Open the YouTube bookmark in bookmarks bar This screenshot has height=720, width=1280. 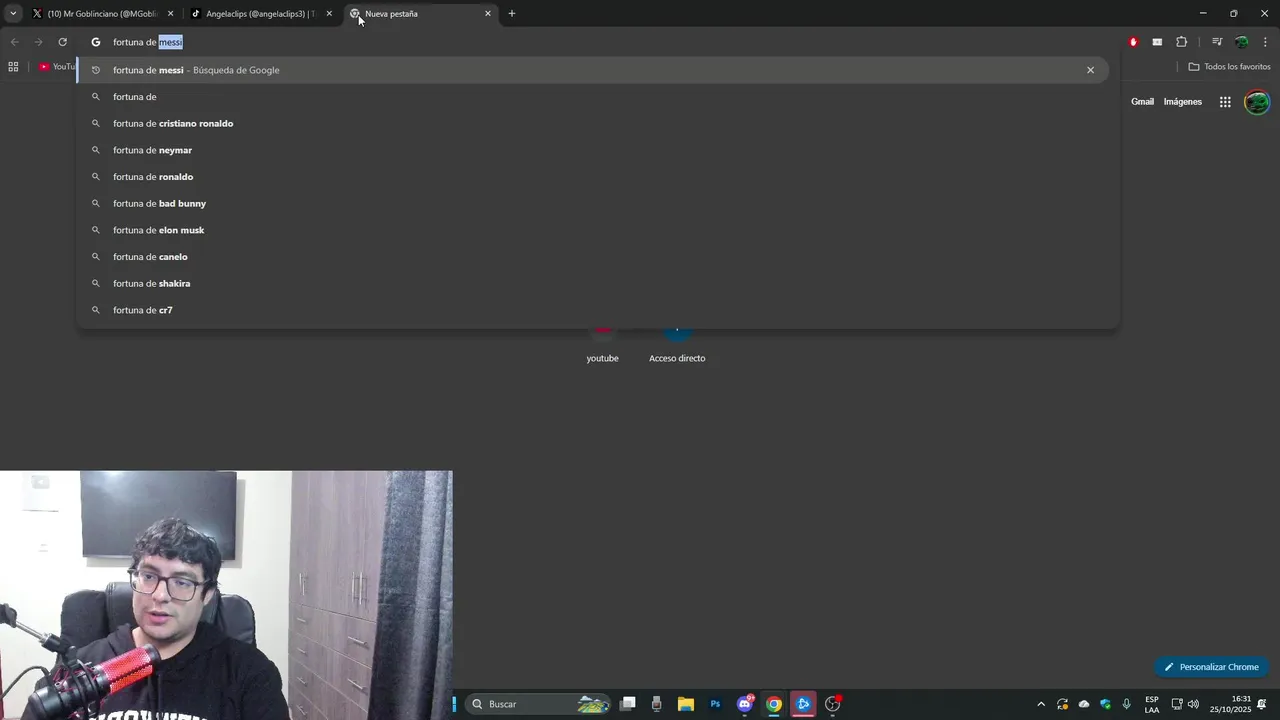[58, 67]
